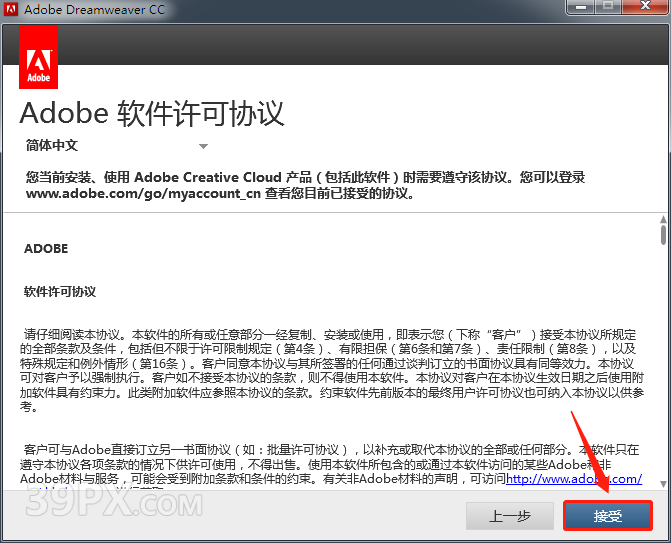Click the '软件许可协议' subheading in agreement body
671x543 pixels.
click(x=60, y=292)
